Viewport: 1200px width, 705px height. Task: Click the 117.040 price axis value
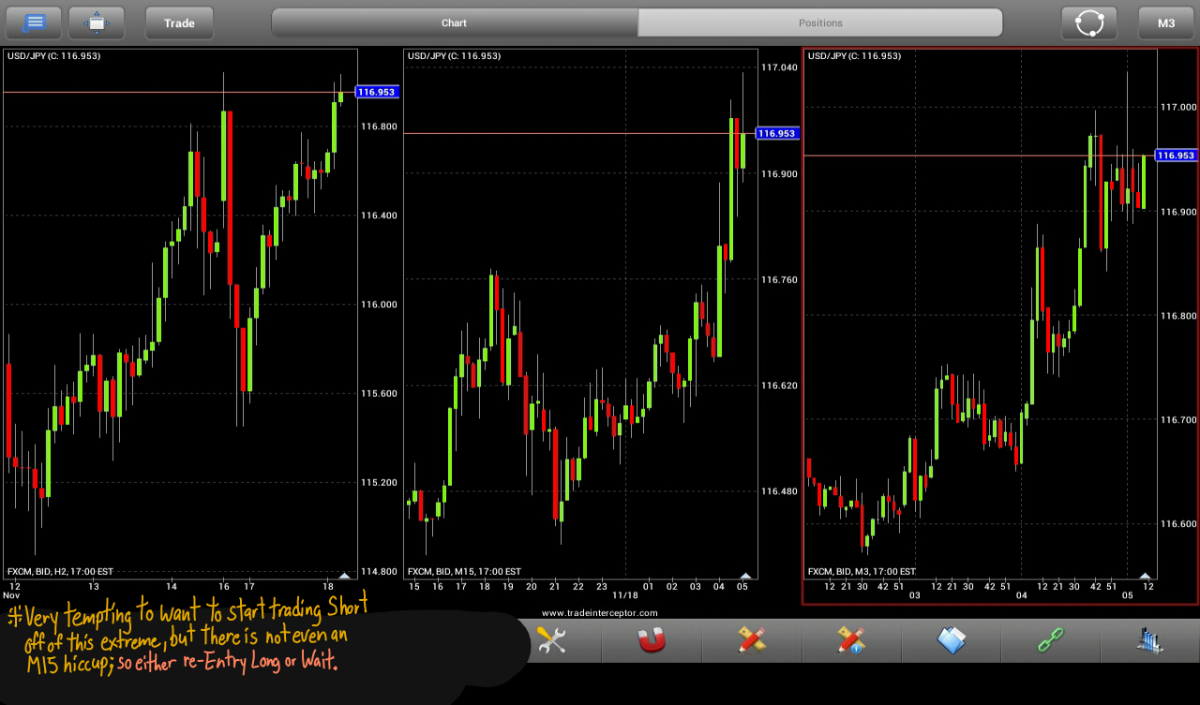pos(779,67)
